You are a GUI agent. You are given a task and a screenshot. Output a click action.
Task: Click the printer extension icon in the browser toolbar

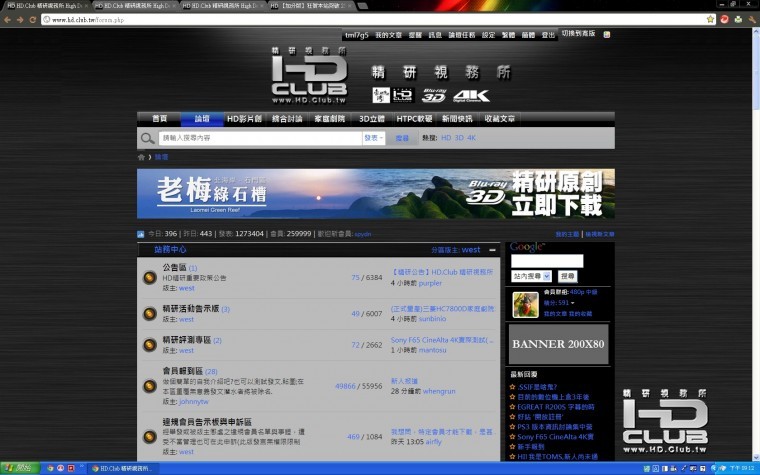pos(738,19)
